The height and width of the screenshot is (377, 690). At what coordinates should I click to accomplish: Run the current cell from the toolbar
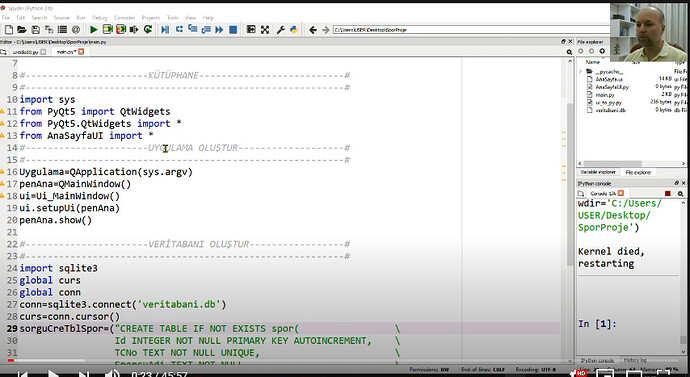pos(107,29)
